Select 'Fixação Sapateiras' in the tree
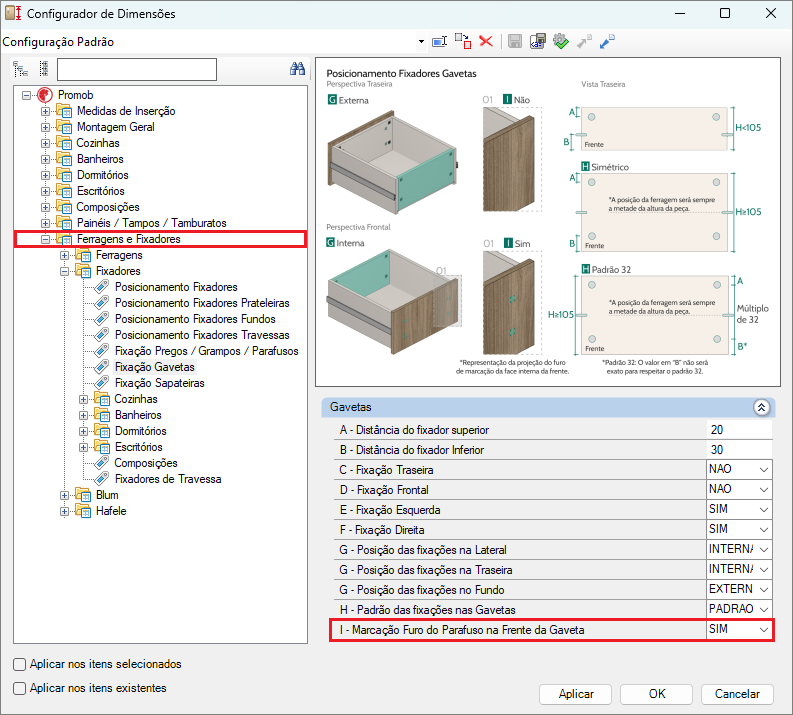The height and width of the screenshot is (715, 793). click(159, 383)
